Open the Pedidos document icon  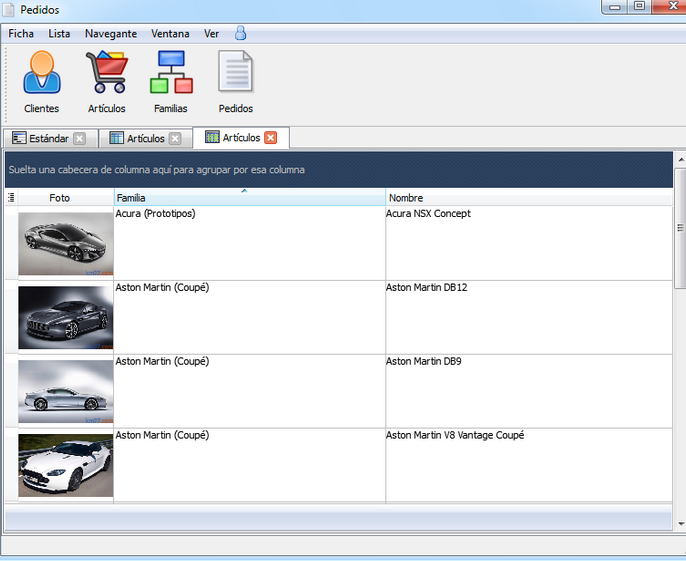pos(235,82)
